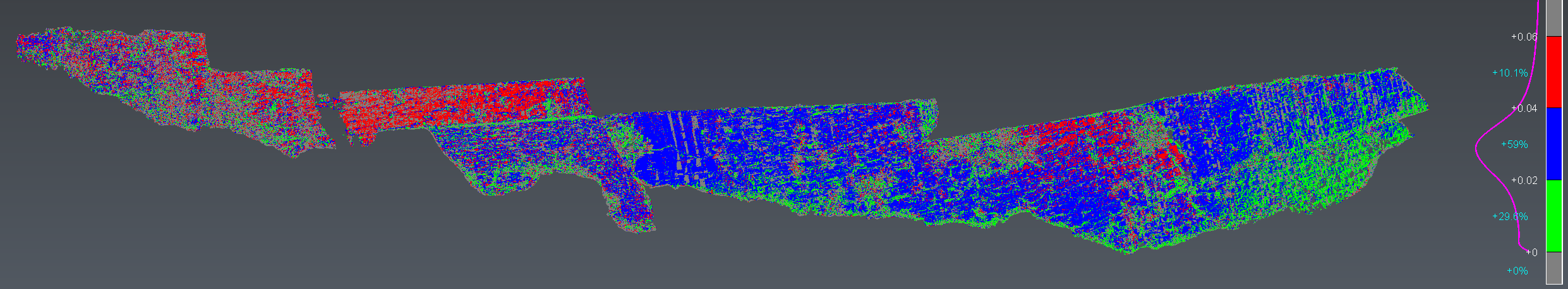This screenshot has width=1568, height=289.
Task: Click the peak of the magenta histogram curve
Action: [x=1476, y=150]
